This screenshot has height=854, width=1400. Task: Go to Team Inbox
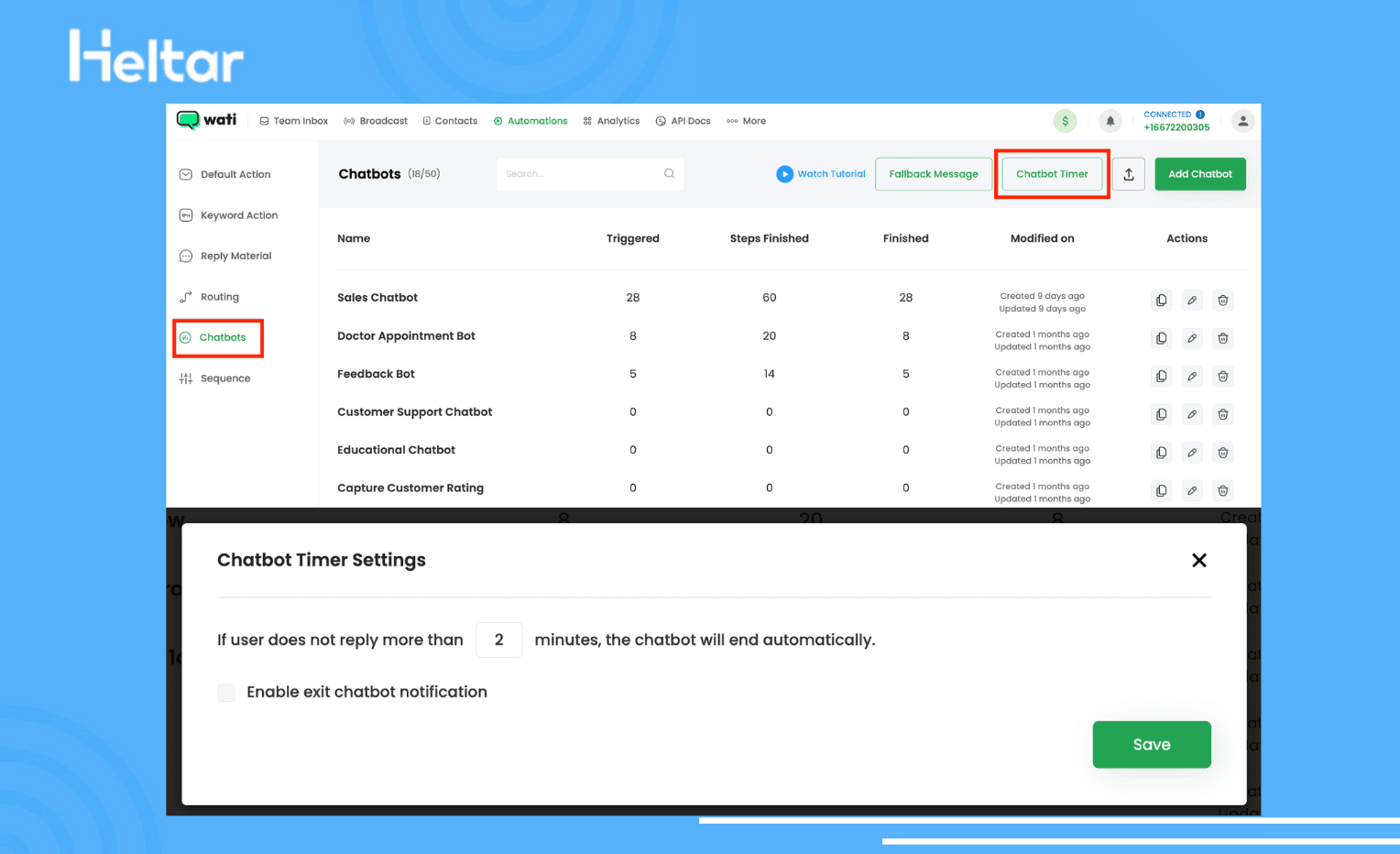click(x=293, y=121)
